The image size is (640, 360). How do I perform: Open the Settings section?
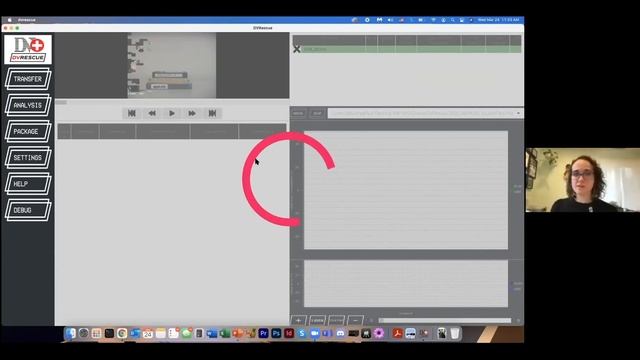[28, 158]
